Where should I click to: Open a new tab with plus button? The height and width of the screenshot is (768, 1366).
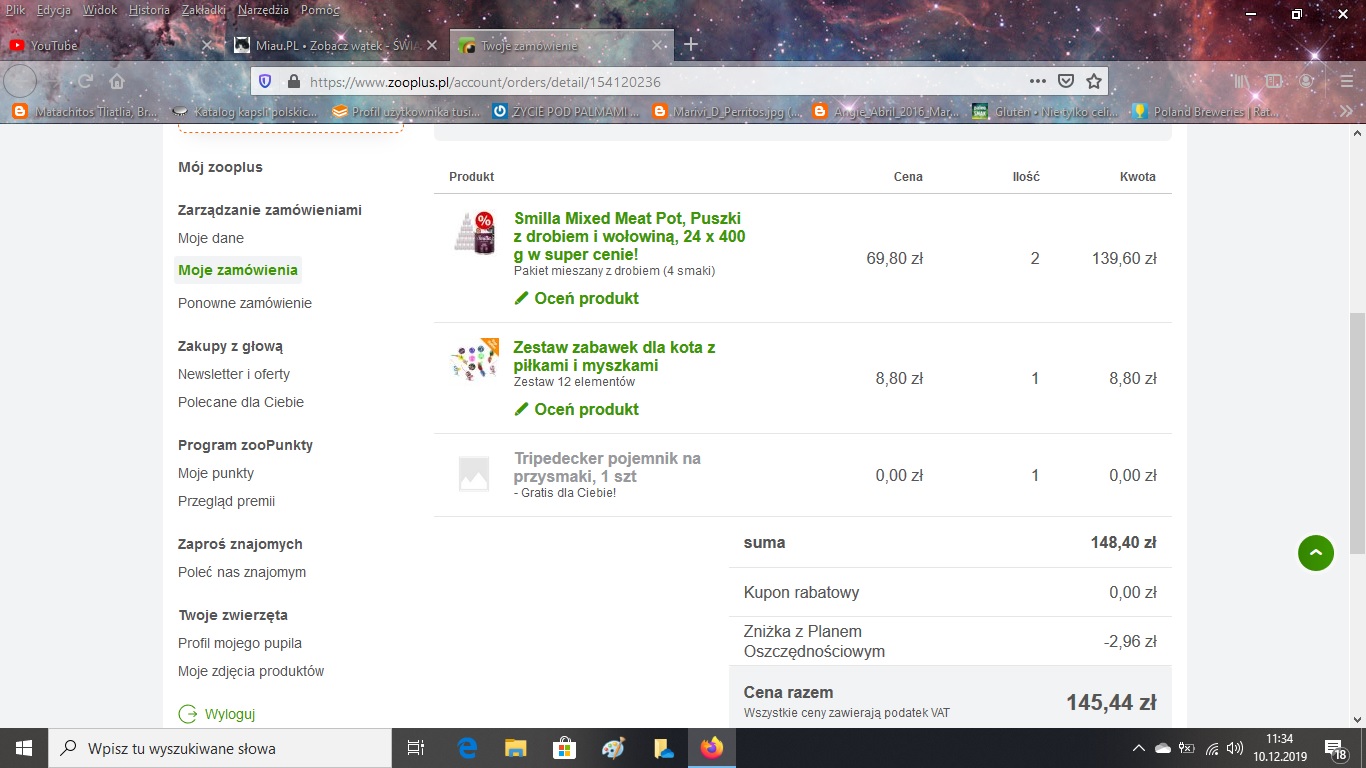[691, 45]
